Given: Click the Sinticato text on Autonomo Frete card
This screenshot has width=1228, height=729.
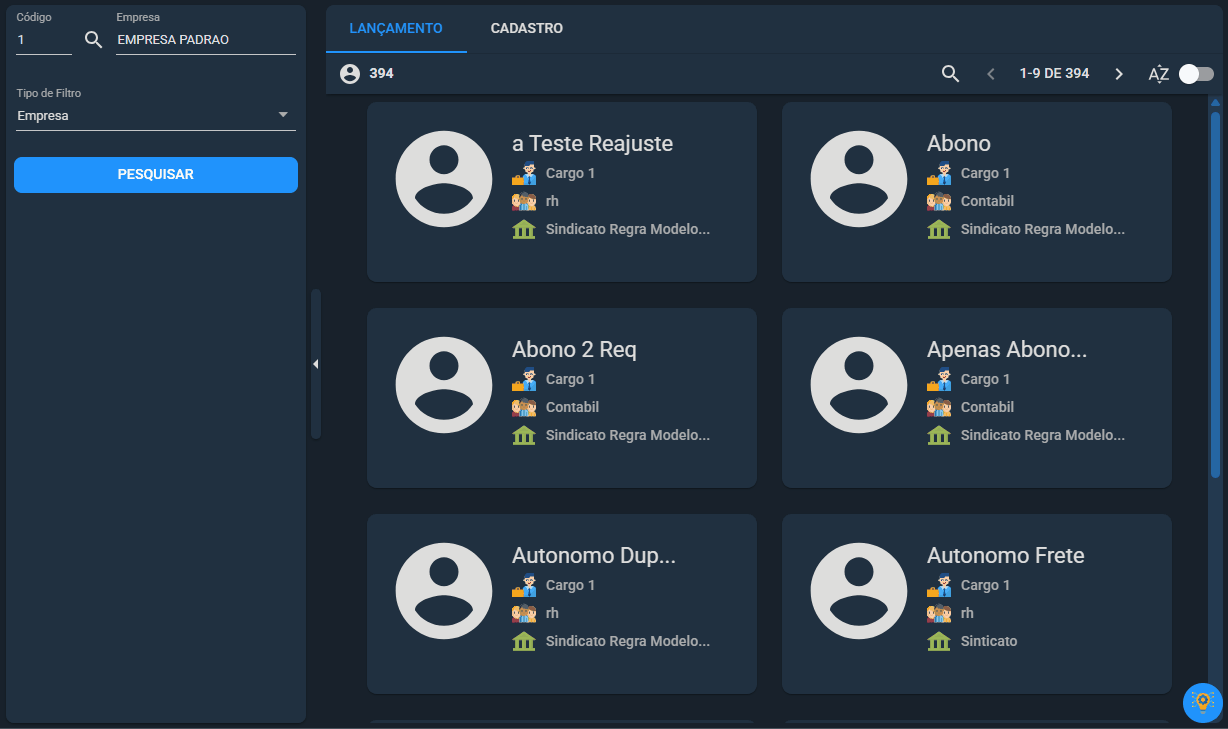Looking at the screenshot, I should click(x=989, y=641).
